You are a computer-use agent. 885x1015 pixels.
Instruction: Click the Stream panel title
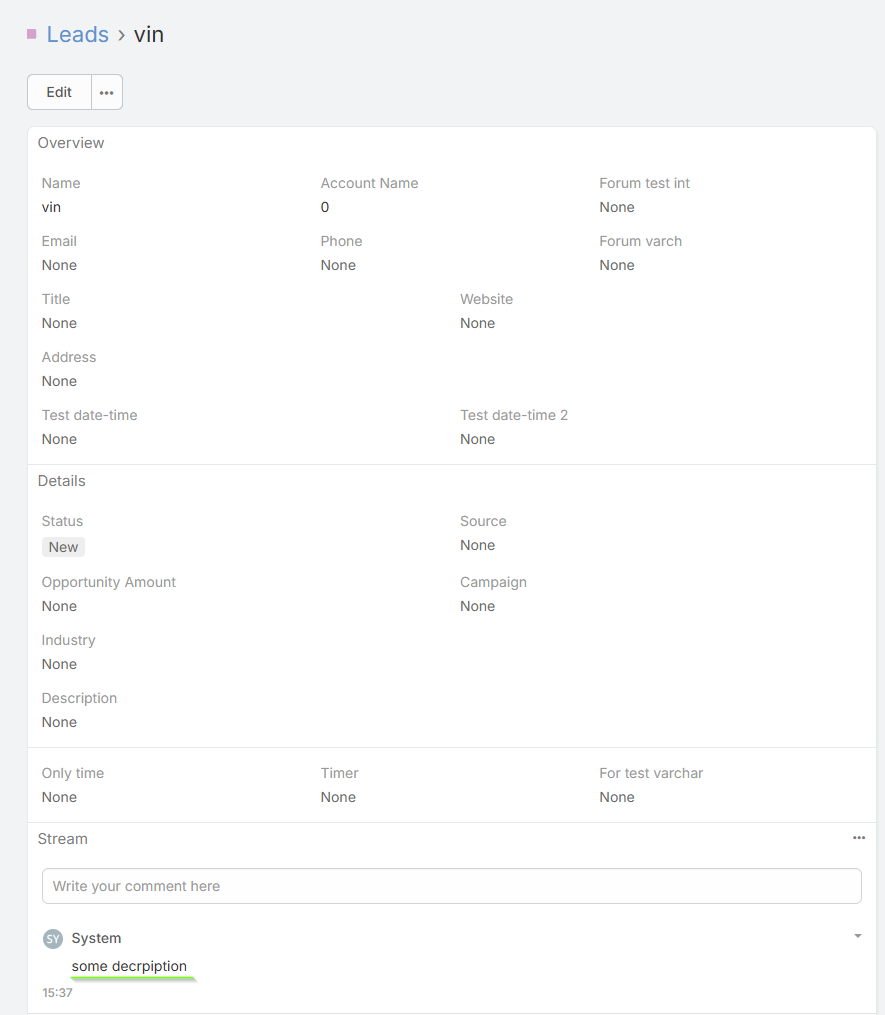coord(63,839)
